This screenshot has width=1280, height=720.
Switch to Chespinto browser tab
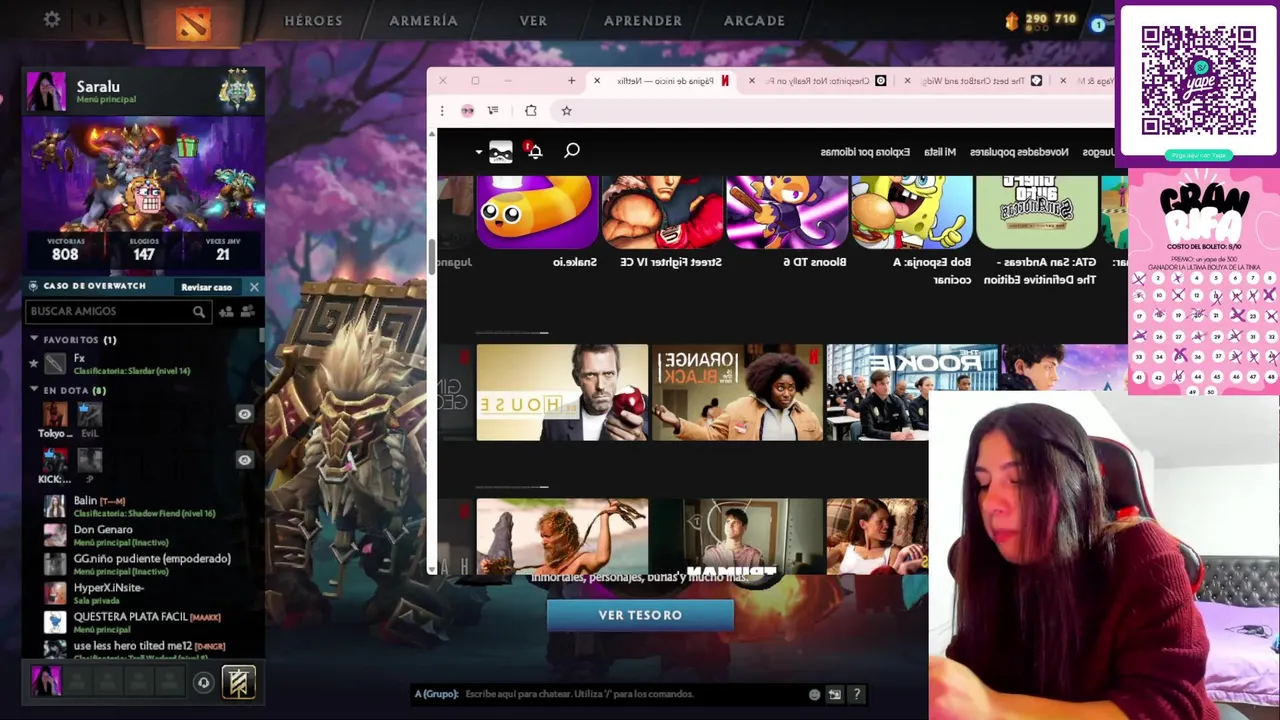tap(820, 81)
